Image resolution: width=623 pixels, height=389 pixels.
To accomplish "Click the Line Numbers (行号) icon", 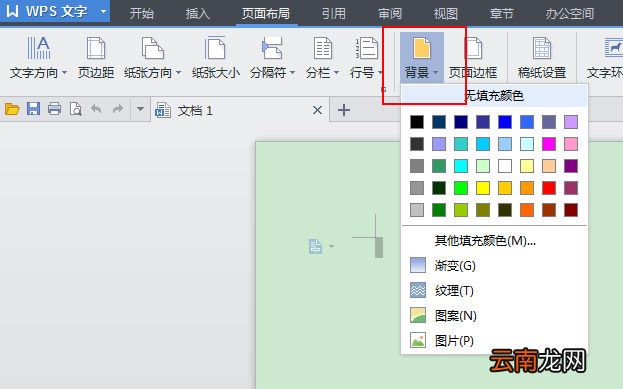I will click(x=366, y=48).
